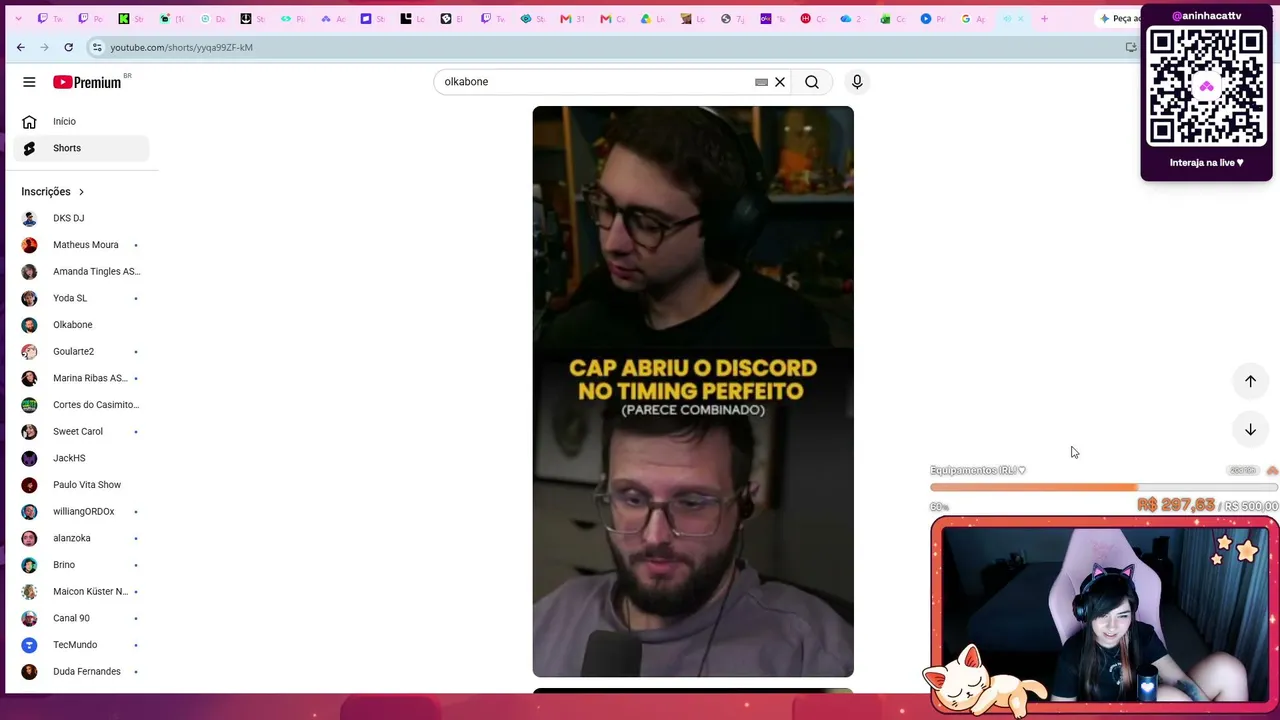The width and height of the screenshot is (1280, 720).
Task: Open Goularte2 channel
Action: (x=82, y=351)
